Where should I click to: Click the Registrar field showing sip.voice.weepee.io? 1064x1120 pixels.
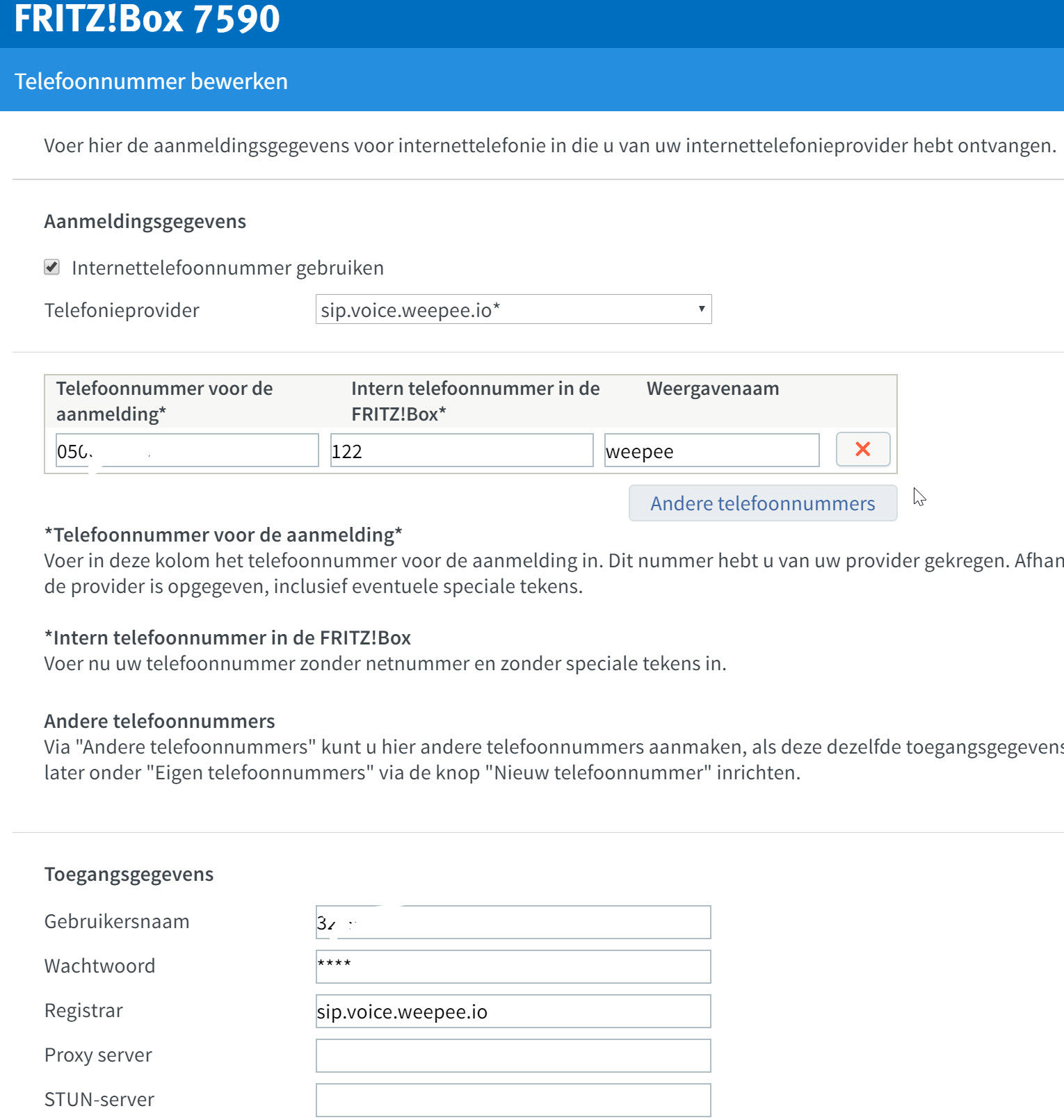click(x=513, y=1012)
